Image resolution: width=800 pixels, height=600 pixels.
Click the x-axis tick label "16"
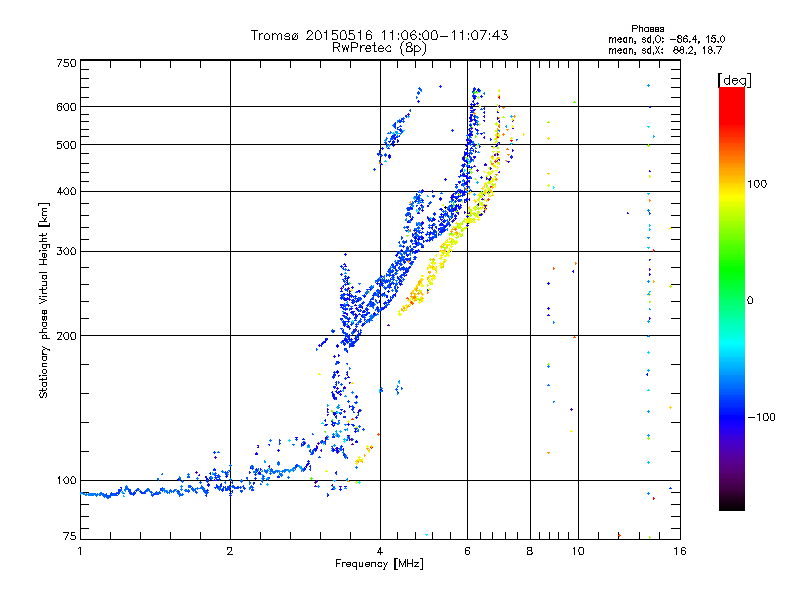point(680,551)
